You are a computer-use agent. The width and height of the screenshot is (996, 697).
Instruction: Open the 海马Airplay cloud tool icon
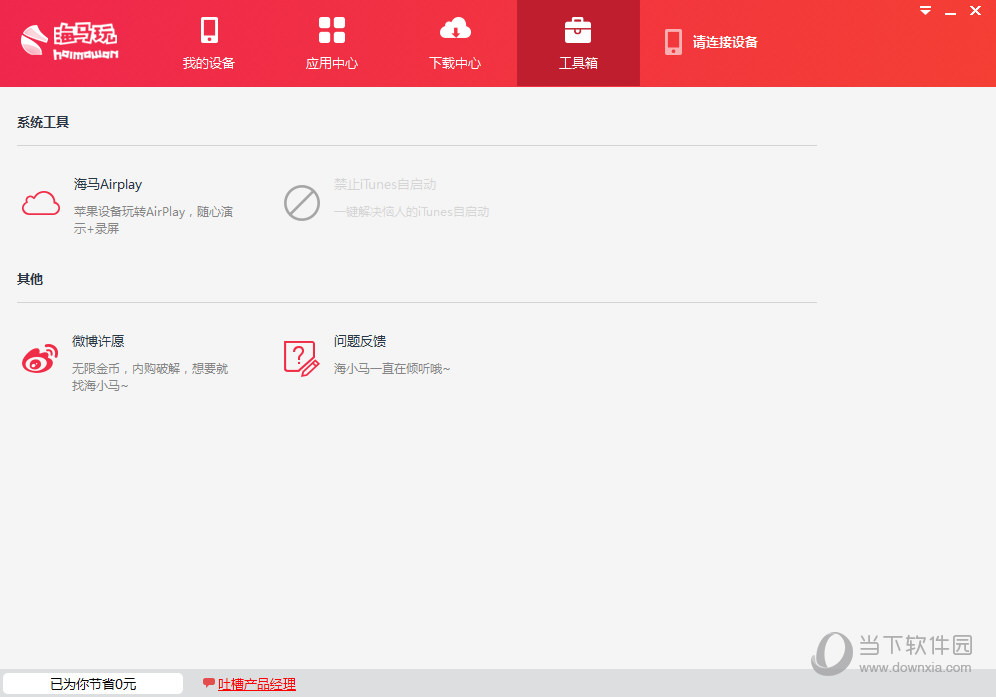[x=40, y=203]
